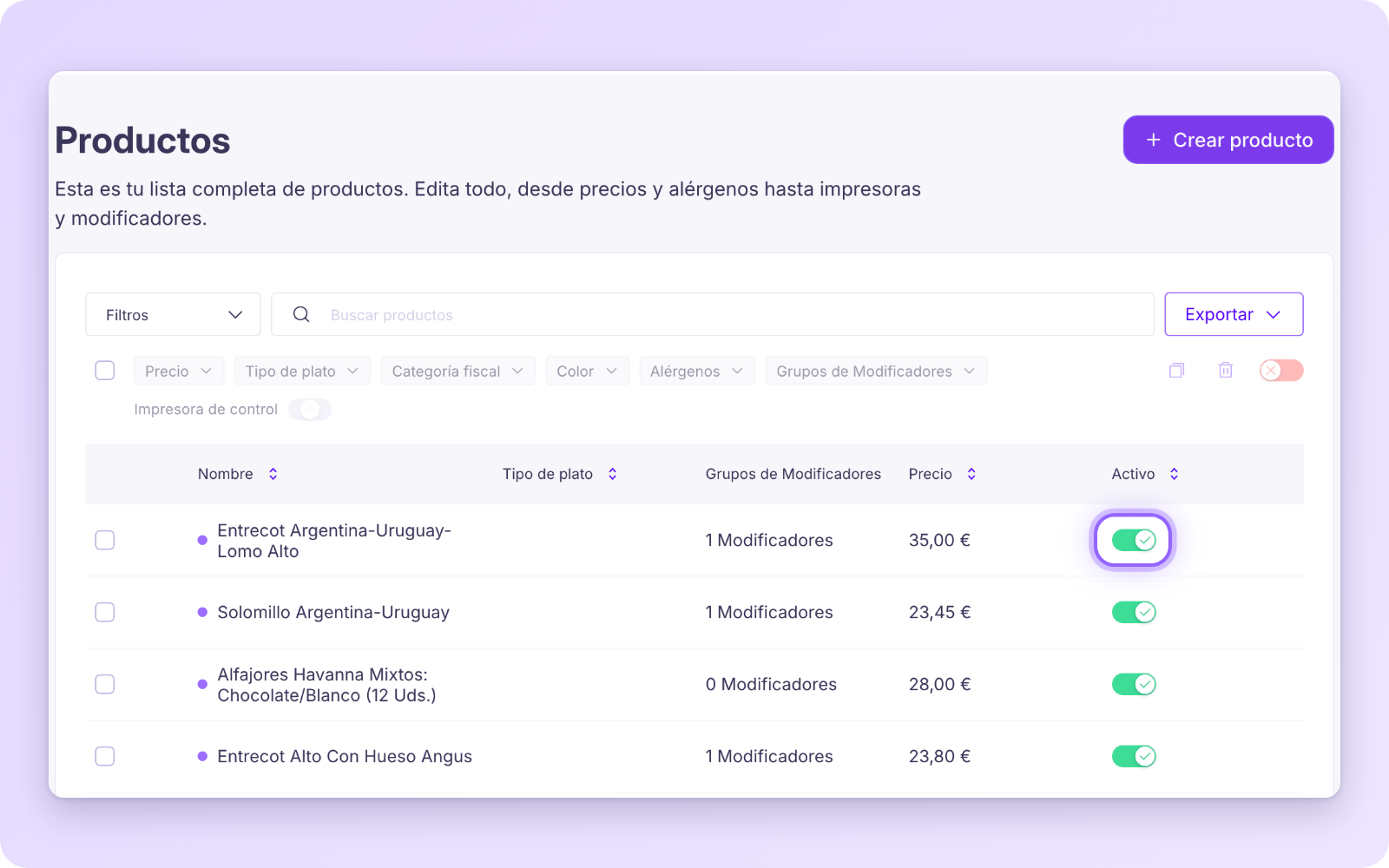Viewport: 1389px width, 868px height.
Task: Toggle active switch for Alfajores Havanna Mixtos
Action: tap(1133, 684)
